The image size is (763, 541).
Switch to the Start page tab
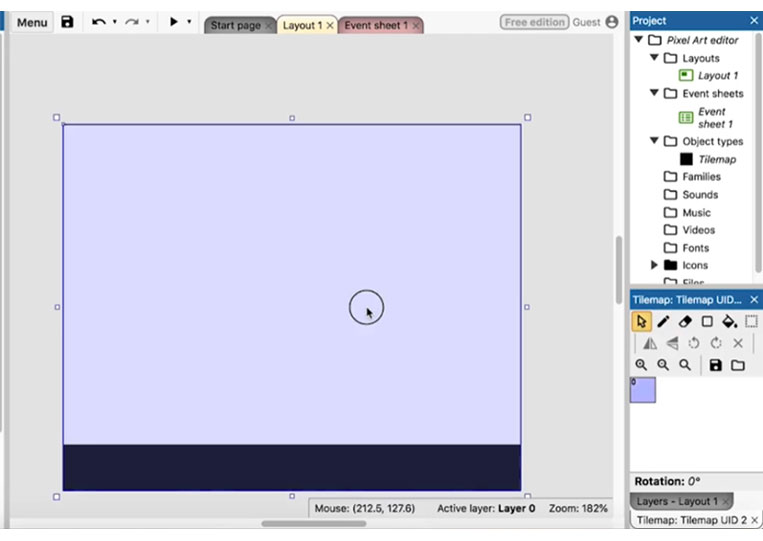tap(236, 25)
